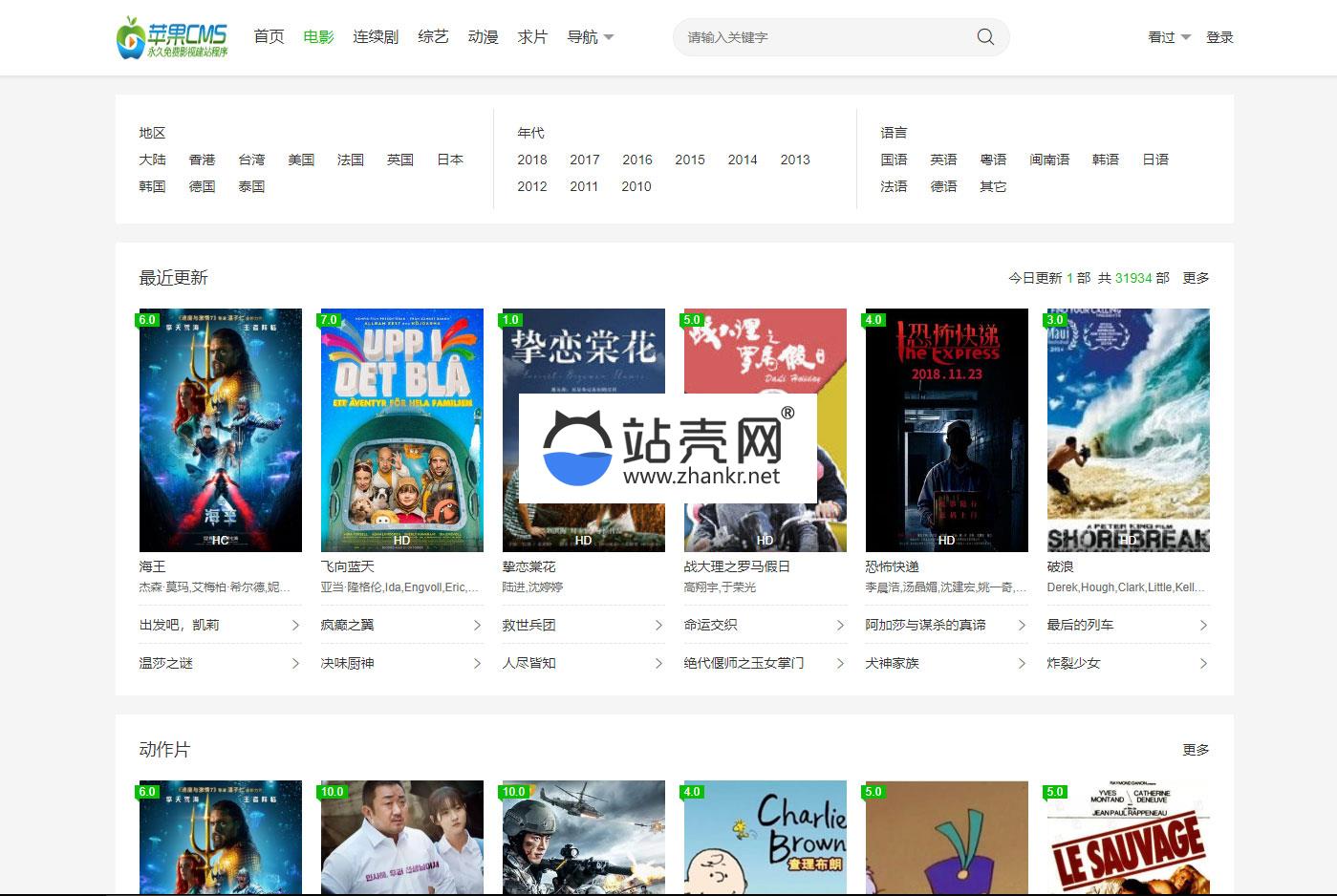
Task: Filter by year 2018
Action: 532,160
